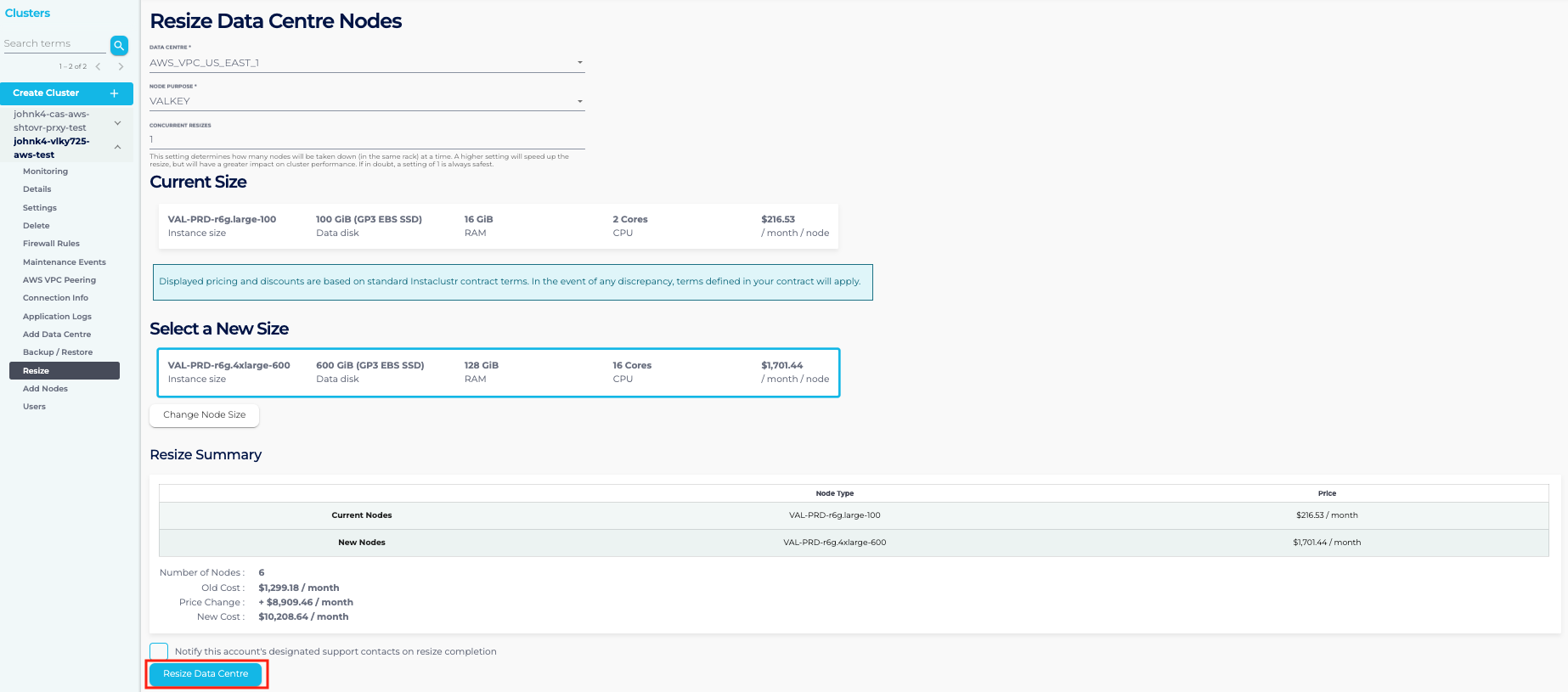The image size is (1568, 692).
Task: Click the Concurrent Resizes field
Action: pyautogui.click(x=367, y=139)
